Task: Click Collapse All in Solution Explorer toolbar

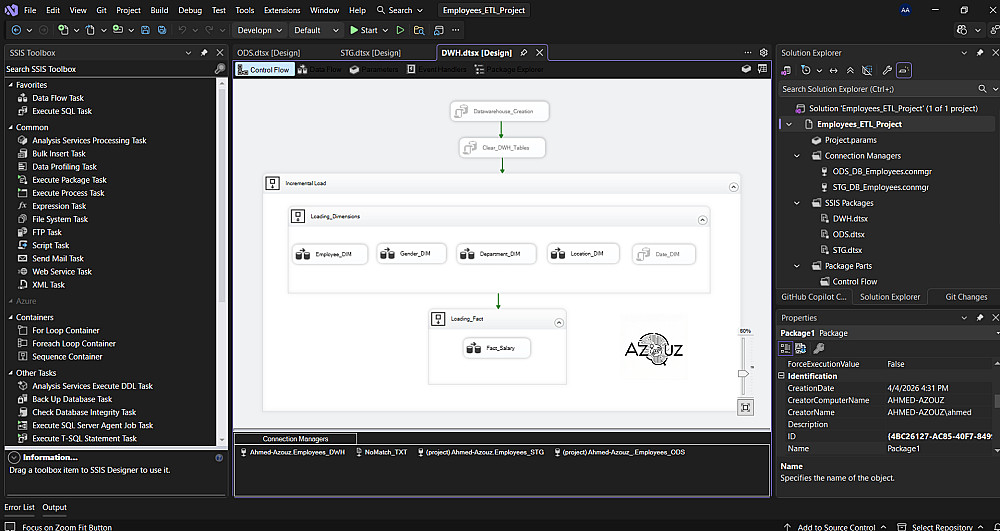Action: coord(850,70)
